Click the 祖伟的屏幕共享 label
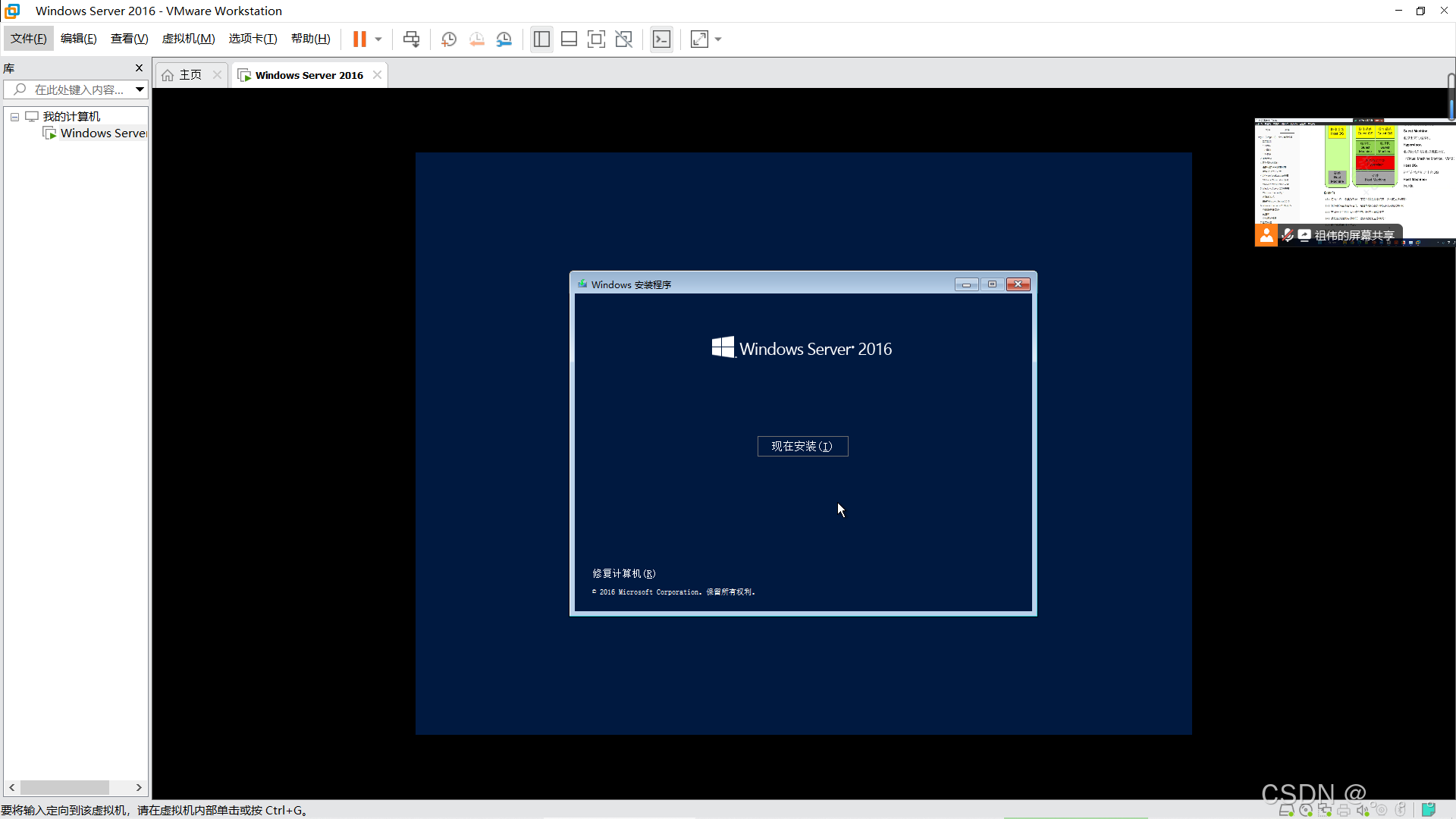Viewport: 1456px width, 819px height. (x=1354, y=236)
